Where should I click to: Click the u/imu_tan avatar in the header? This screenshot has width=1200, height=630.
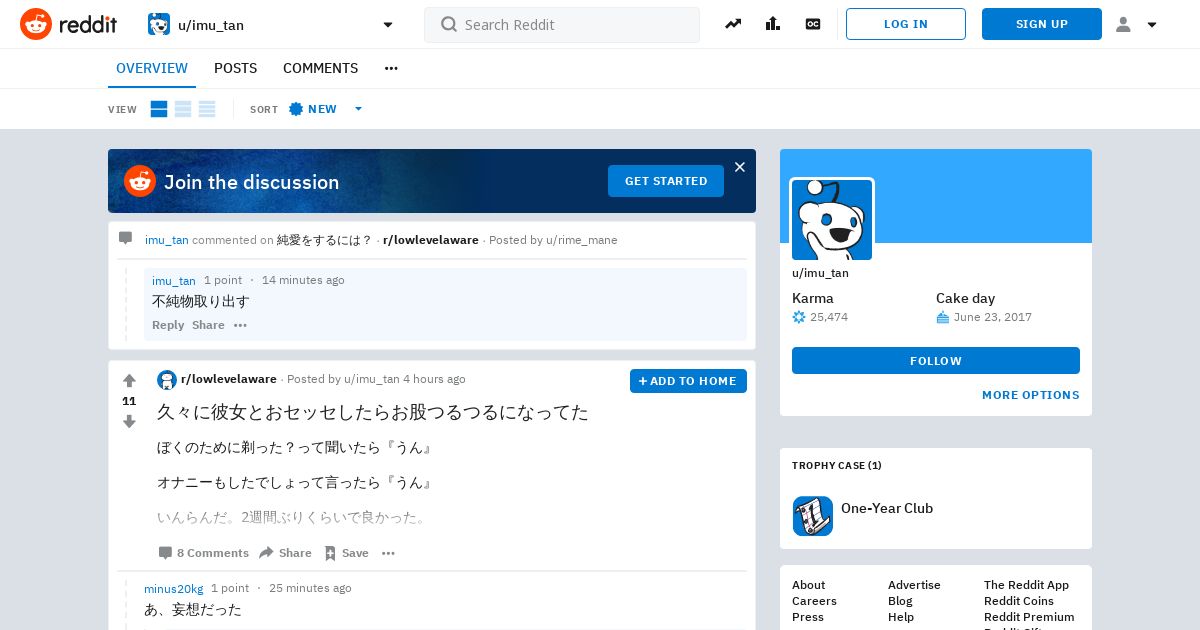159,24
